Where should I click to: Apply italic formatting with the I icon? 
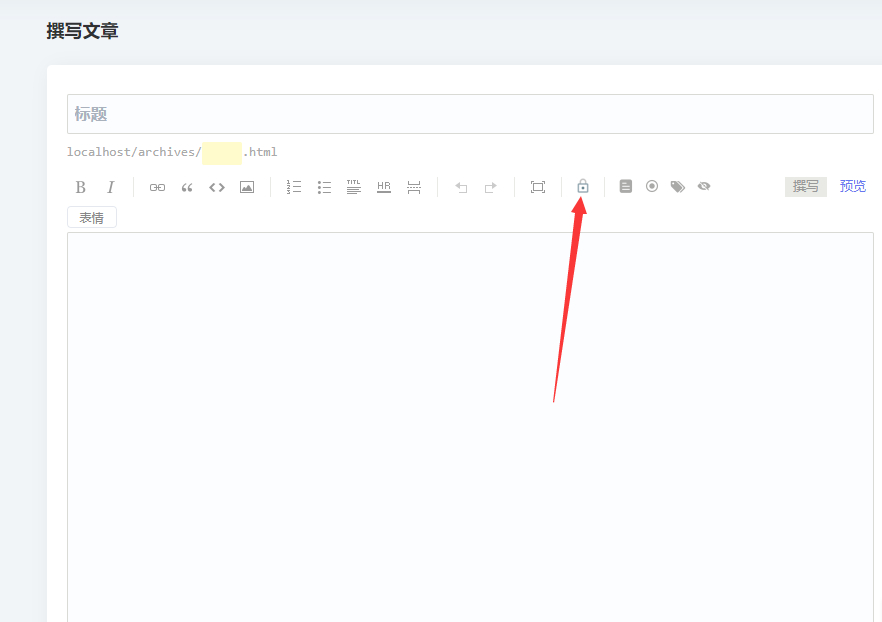[x=111, y=187]
